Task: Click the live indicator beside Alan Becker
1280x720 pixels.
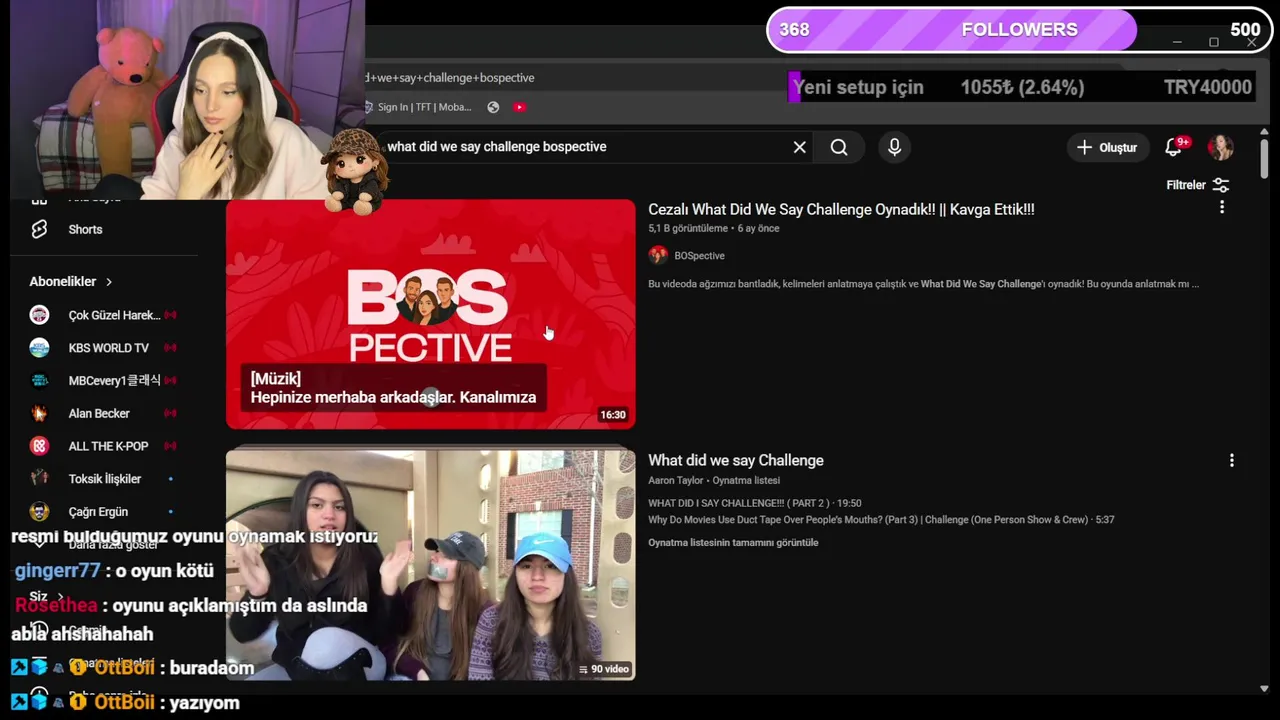Action: 170,413
